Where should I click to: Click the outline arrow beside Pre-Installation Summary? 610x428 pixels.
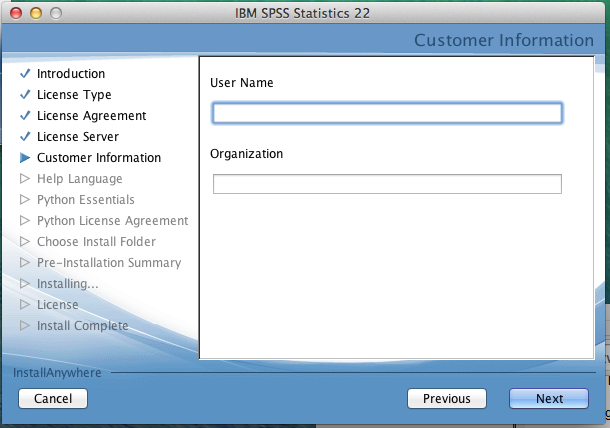click(x=25, y=263)
